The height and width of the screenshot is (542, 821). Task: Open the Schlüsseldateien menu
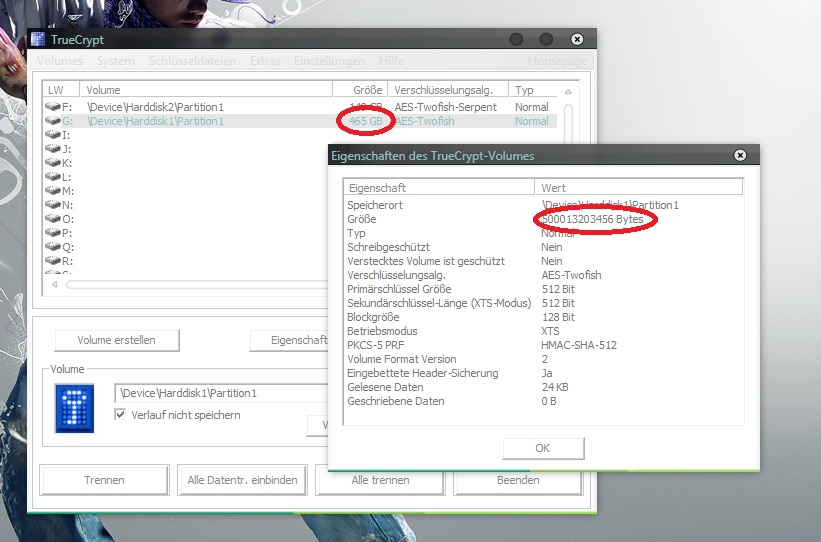click(x=192, y=61)
